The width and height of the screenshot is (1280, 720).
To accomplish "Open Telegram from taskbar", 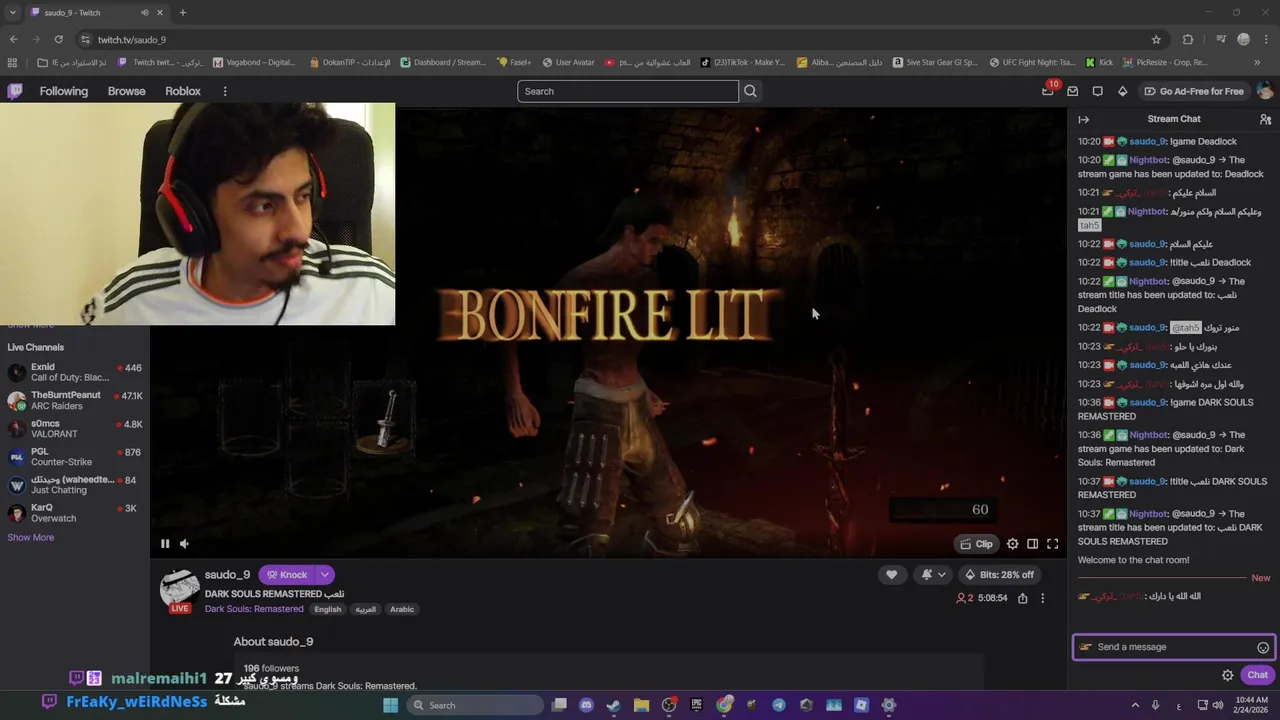I will pos(779,705).
